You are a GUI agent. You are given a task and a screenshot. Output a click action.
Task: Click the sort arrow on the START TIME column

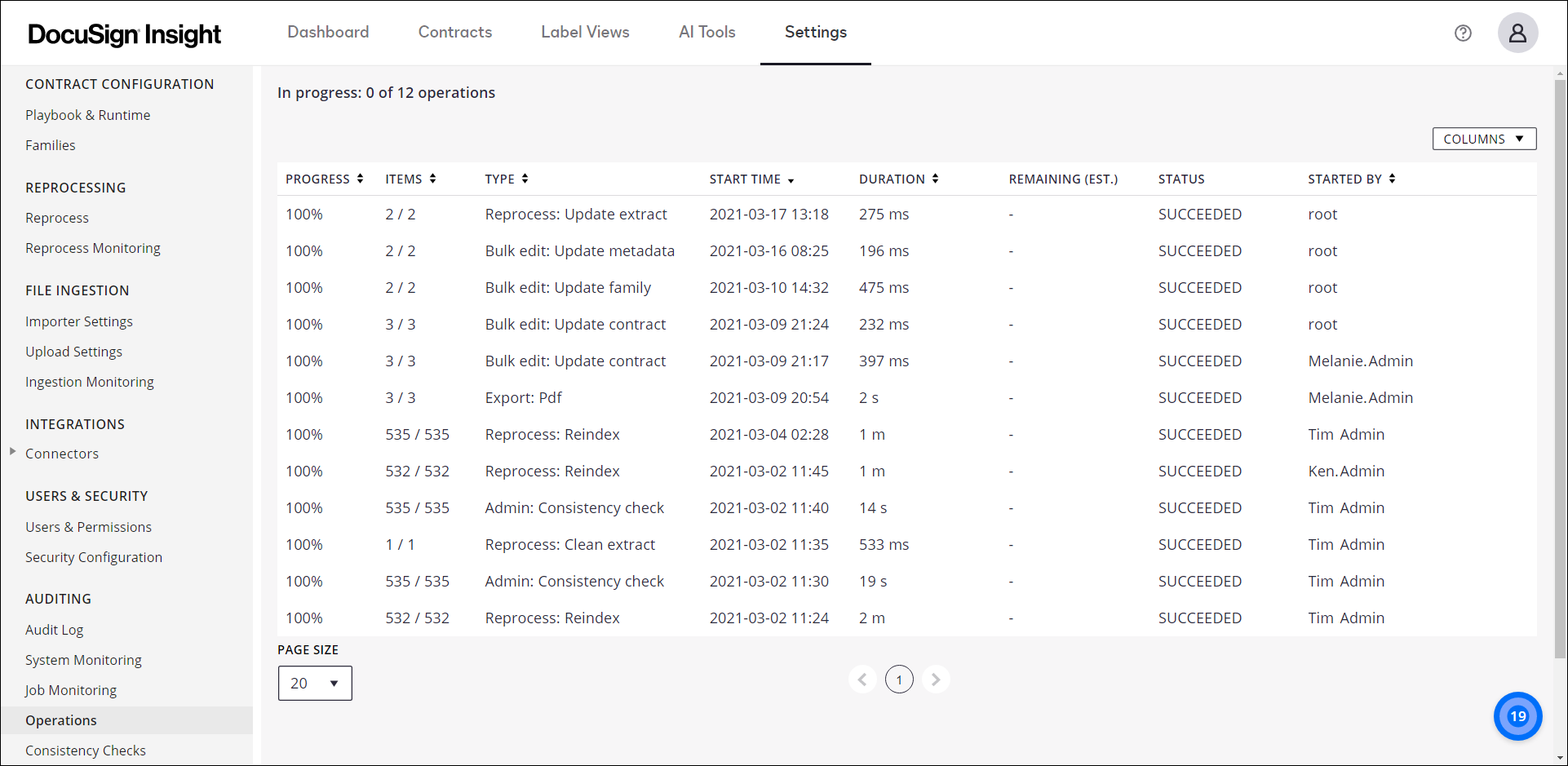(791, 179)
